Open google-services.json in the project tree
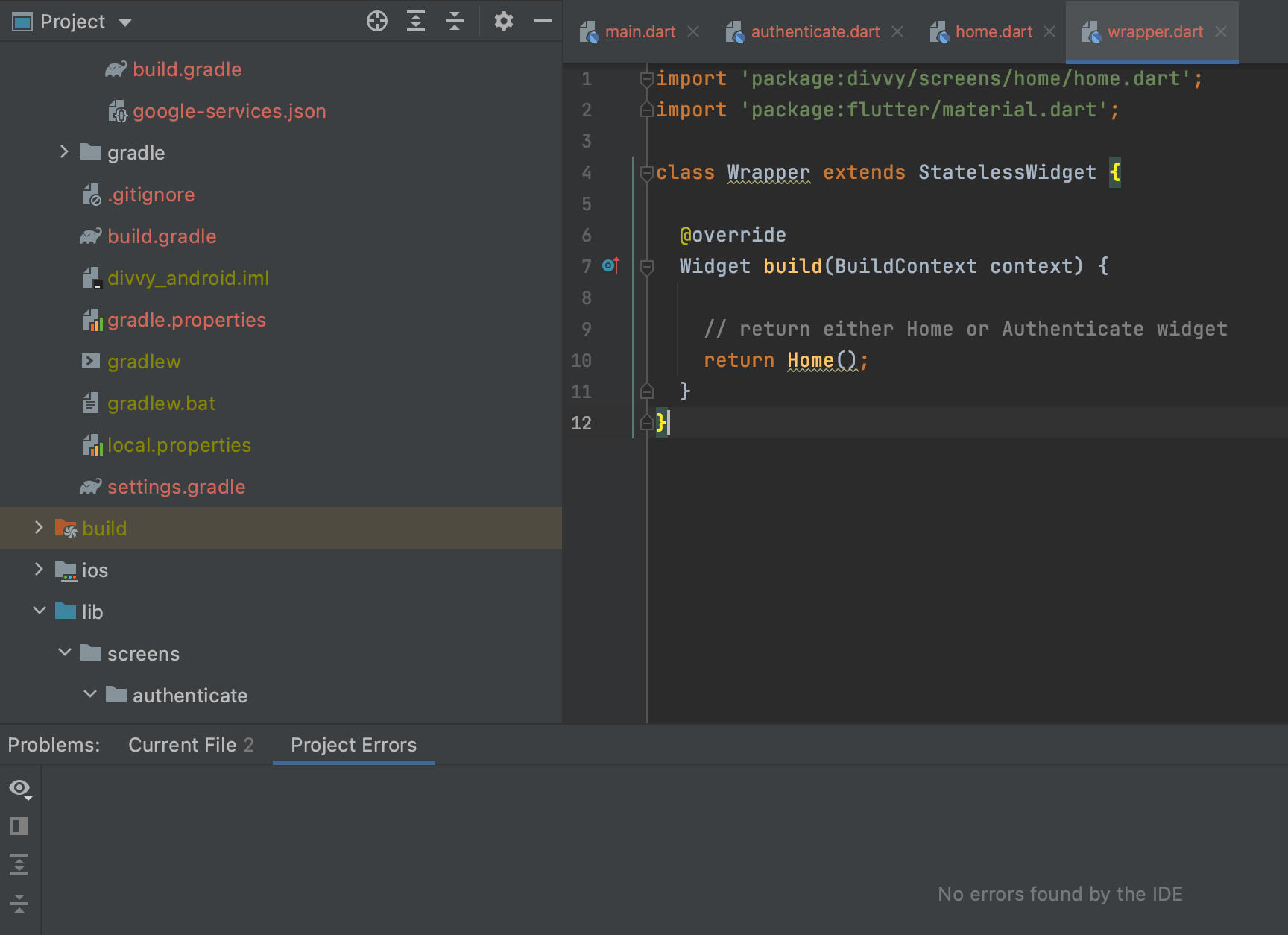Image resolution: width=1288 pixels, height=935 pixels. click(x=229, y=111)
